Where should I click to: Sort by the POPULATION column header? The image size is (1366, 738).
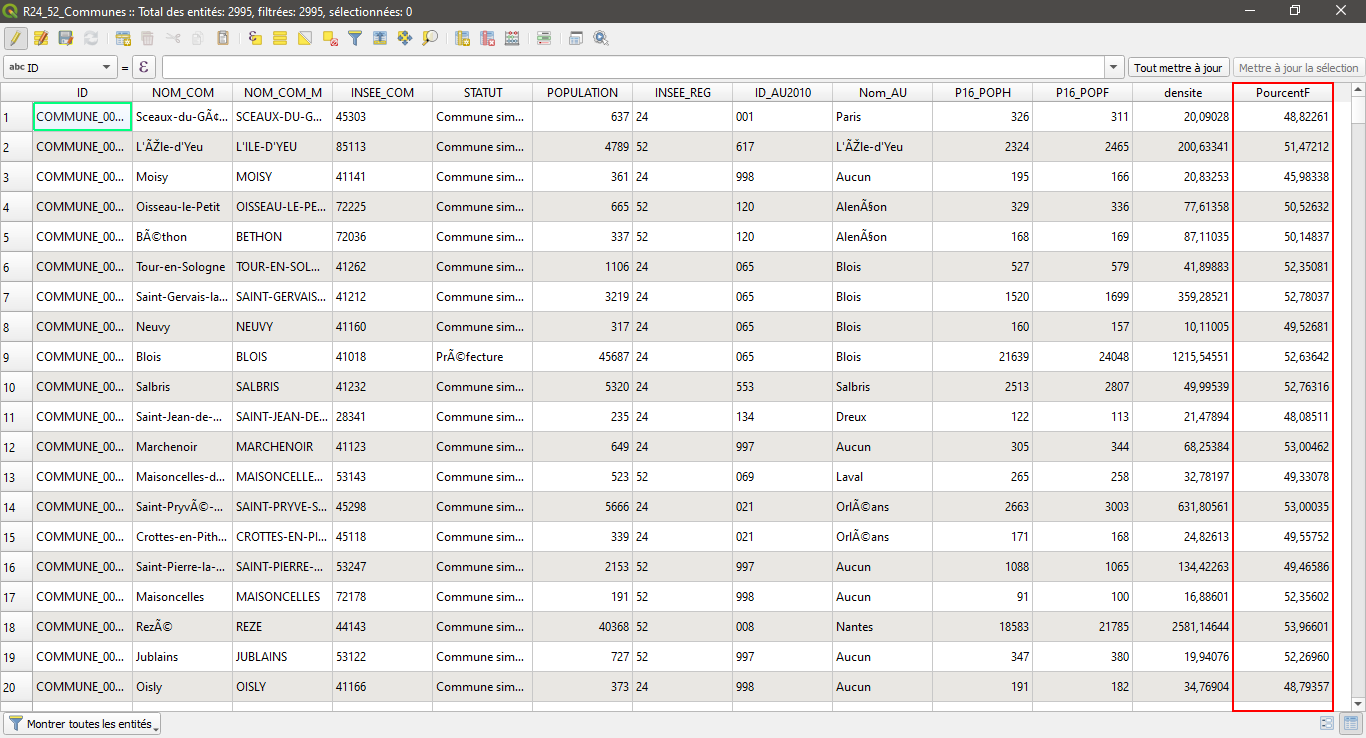point(582,92)
